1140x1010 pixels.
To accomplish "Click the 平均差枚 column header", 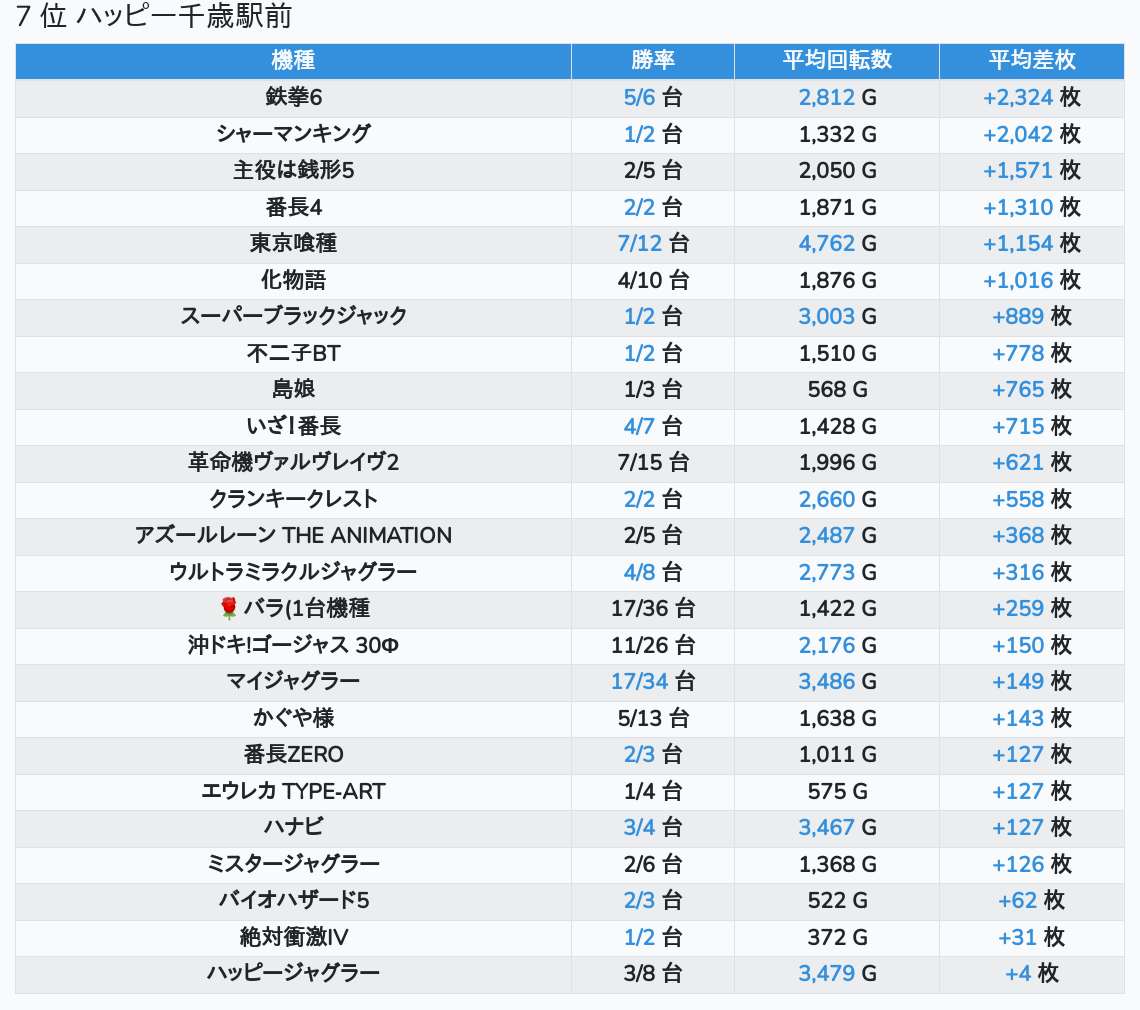I will [x=1031, y=61].
